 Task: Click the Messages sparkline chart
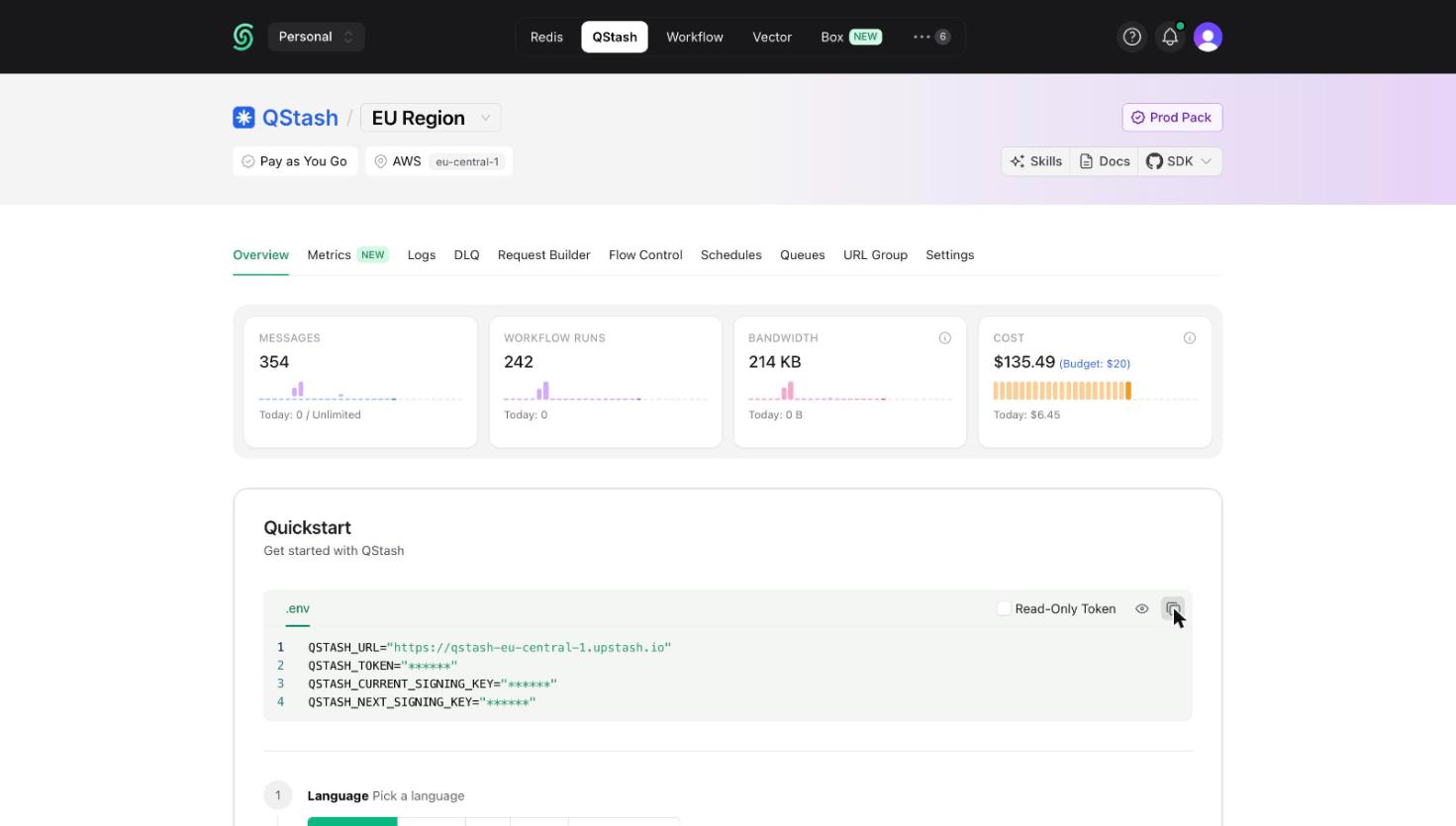point(360,391)
